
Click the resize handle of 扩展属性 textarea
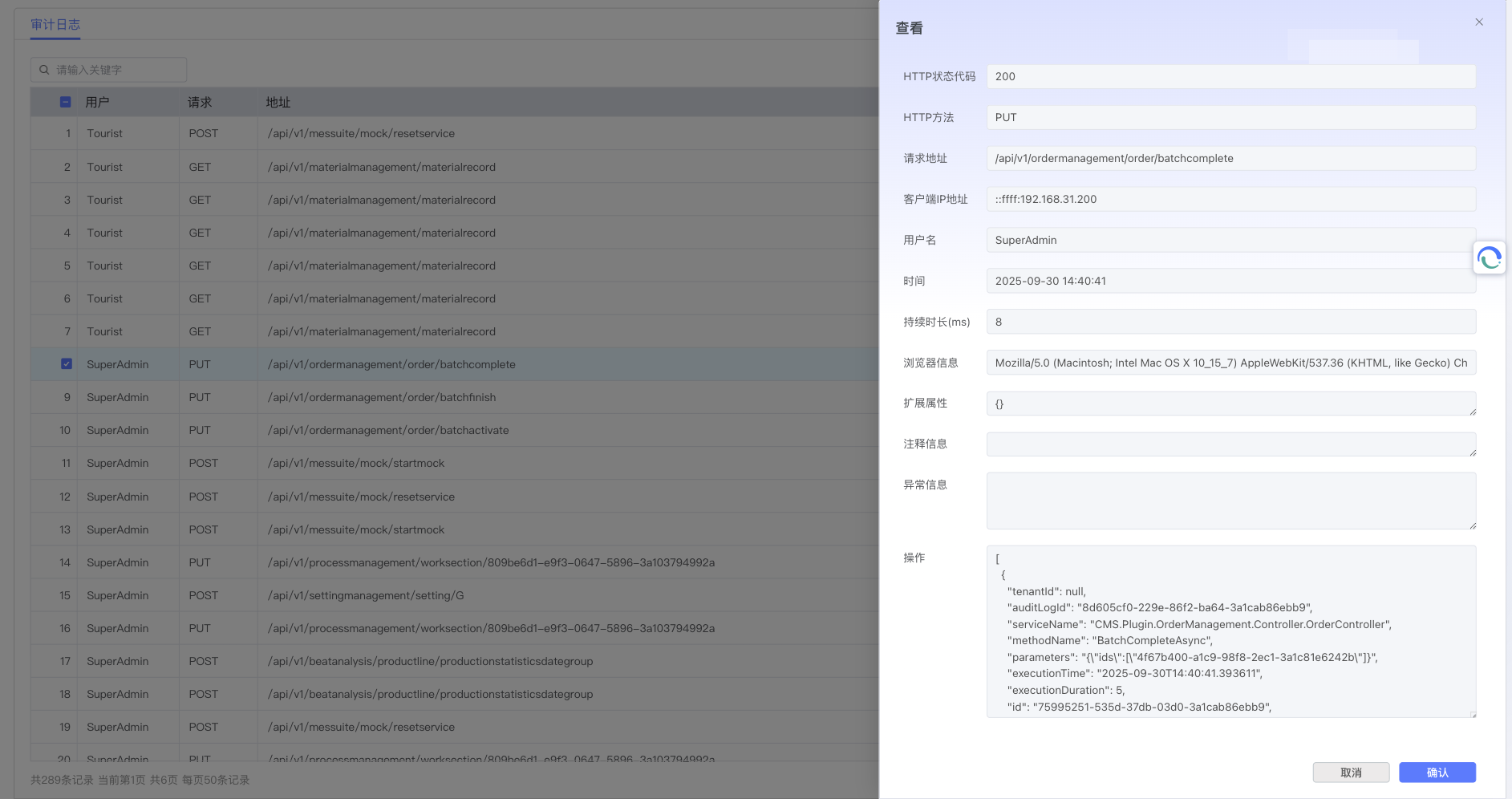coord(1472,412)
